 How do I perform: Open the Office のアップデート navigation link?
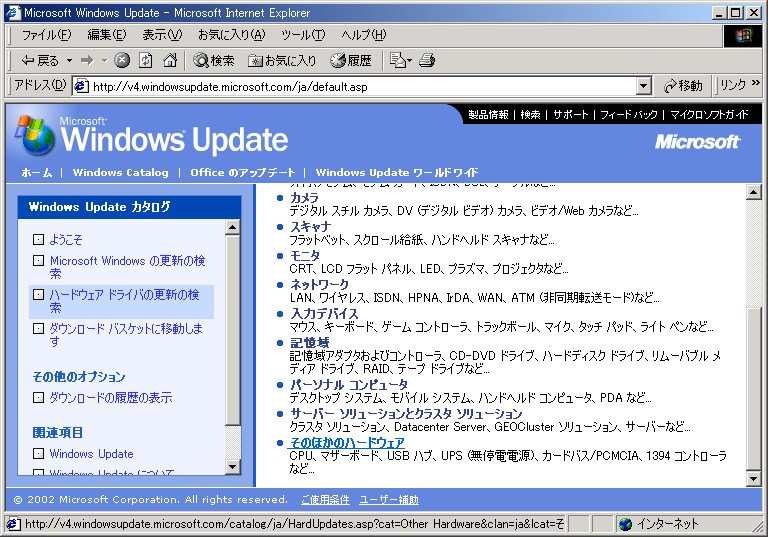tap(242, 172)
